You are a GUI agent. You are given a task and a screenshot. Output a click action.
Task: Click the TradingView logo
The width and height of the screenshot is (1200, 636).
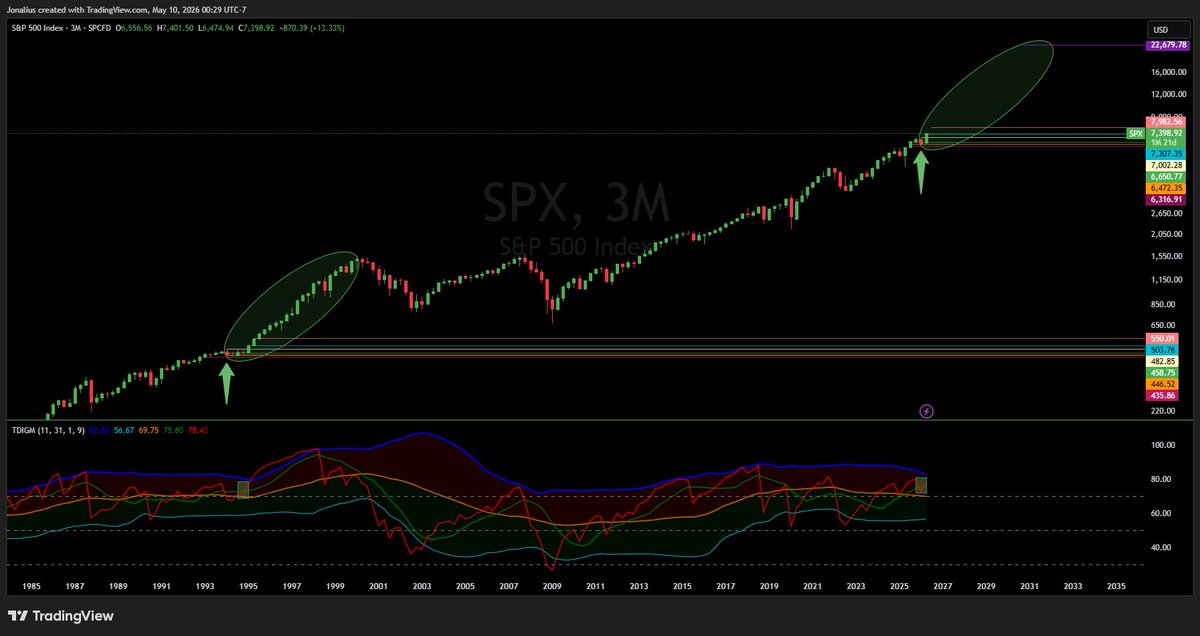pyautogui.click(x=61, y=616)
